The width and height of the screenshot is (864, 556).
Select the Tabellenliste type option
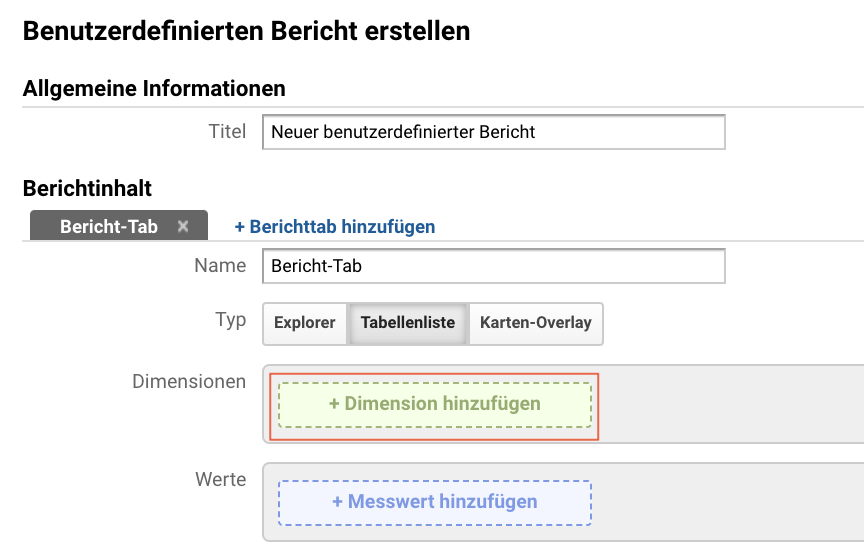[408, 323]
